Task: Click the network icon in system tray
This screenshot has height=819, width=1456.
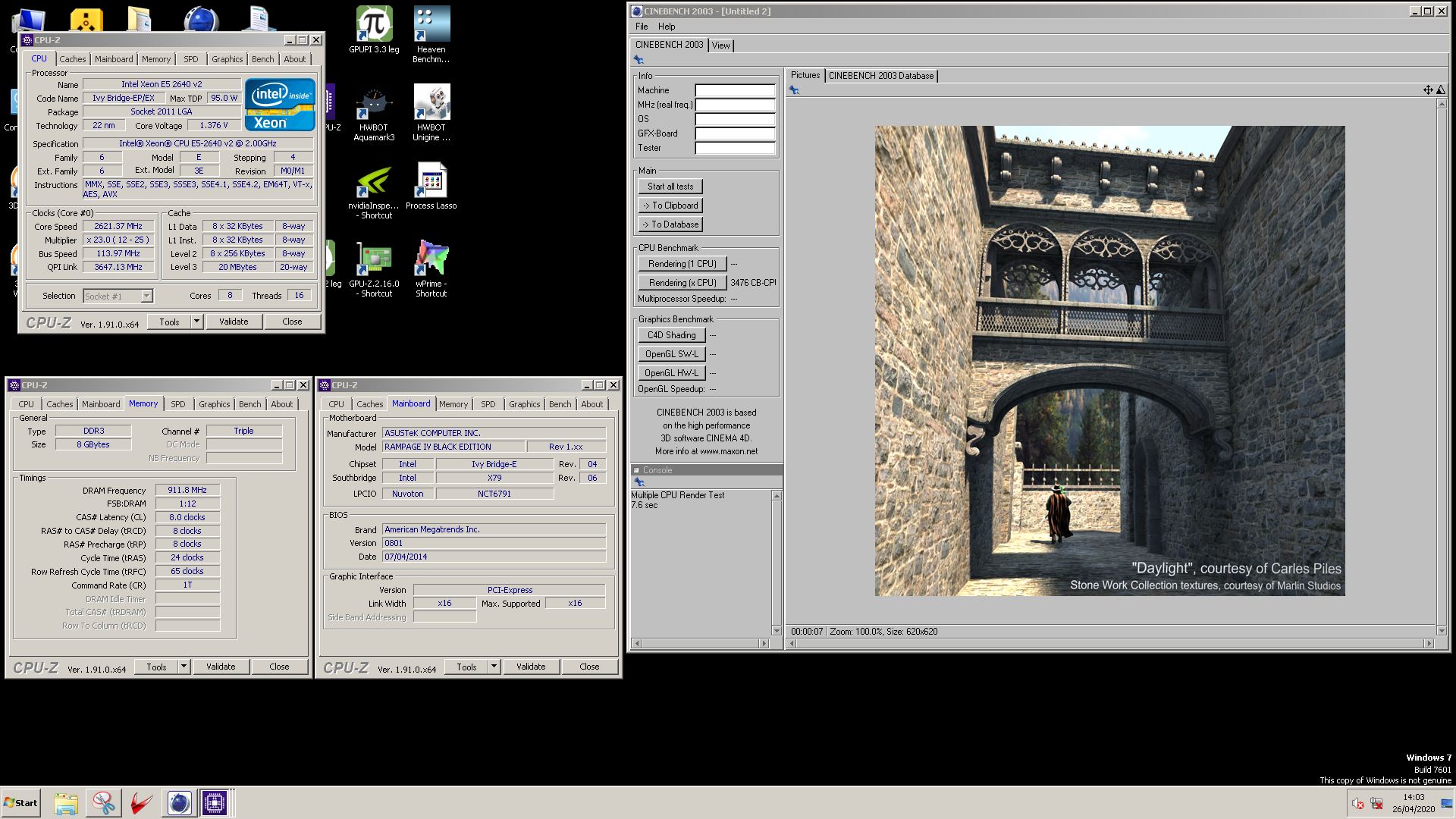Action: pos(1377,804)
